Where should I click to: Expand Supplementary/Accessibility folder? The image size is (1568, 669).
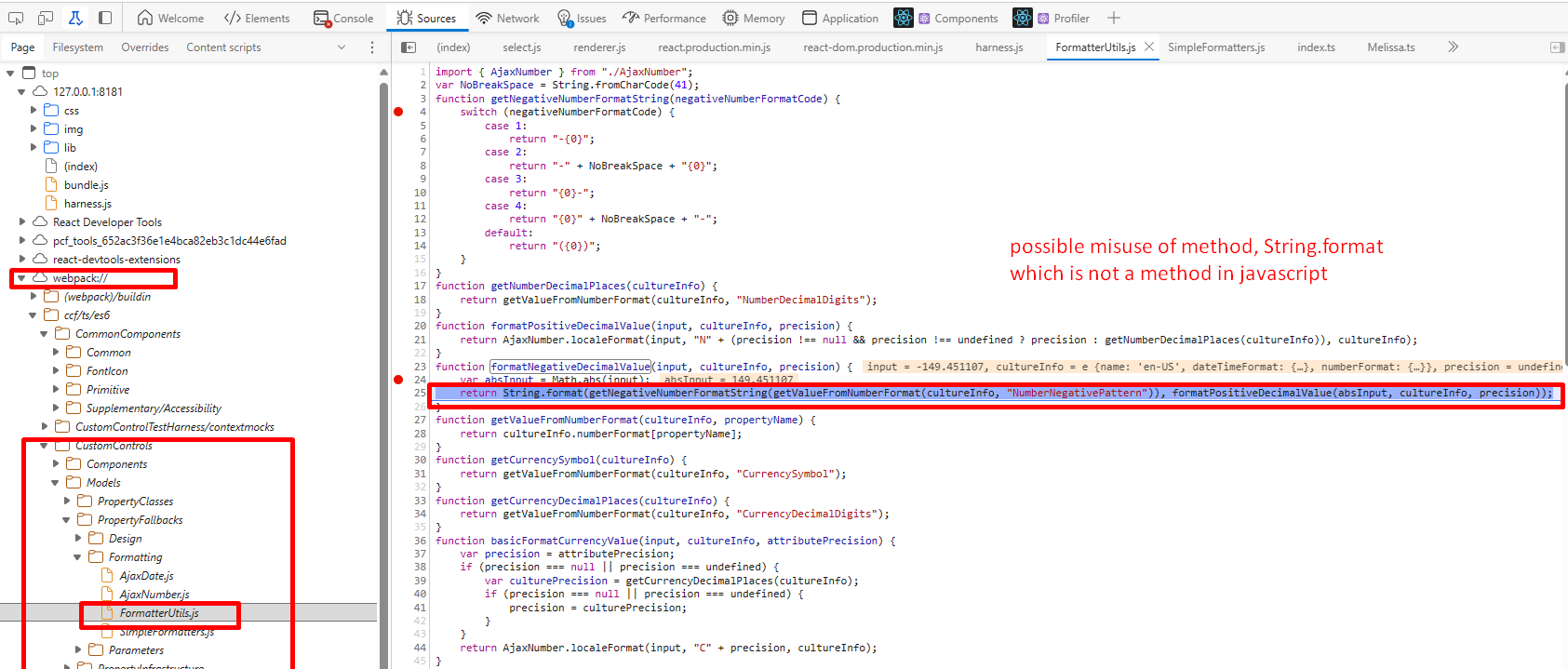tap(56, 408)
